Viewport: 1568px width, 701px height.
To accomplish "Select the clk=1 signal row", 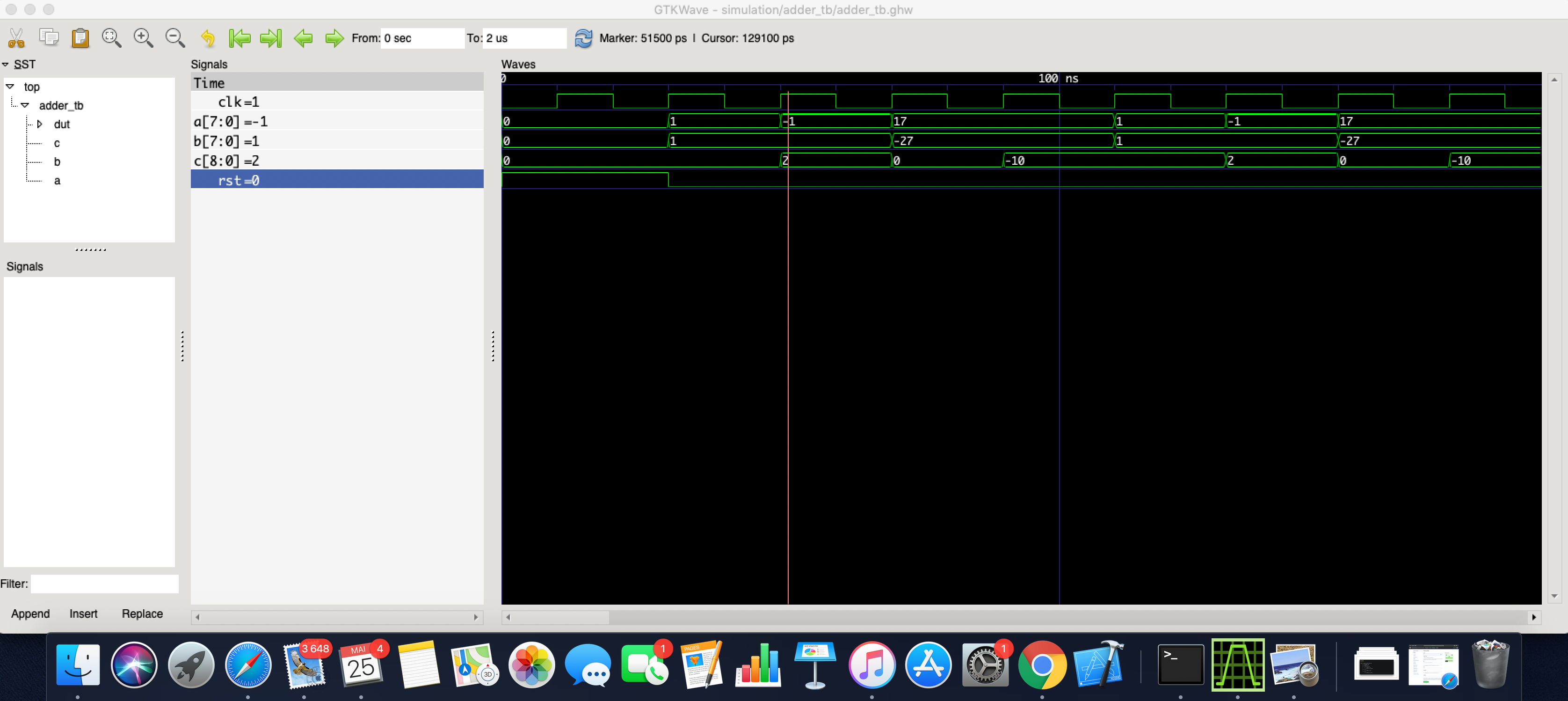I will coord(337,102).
